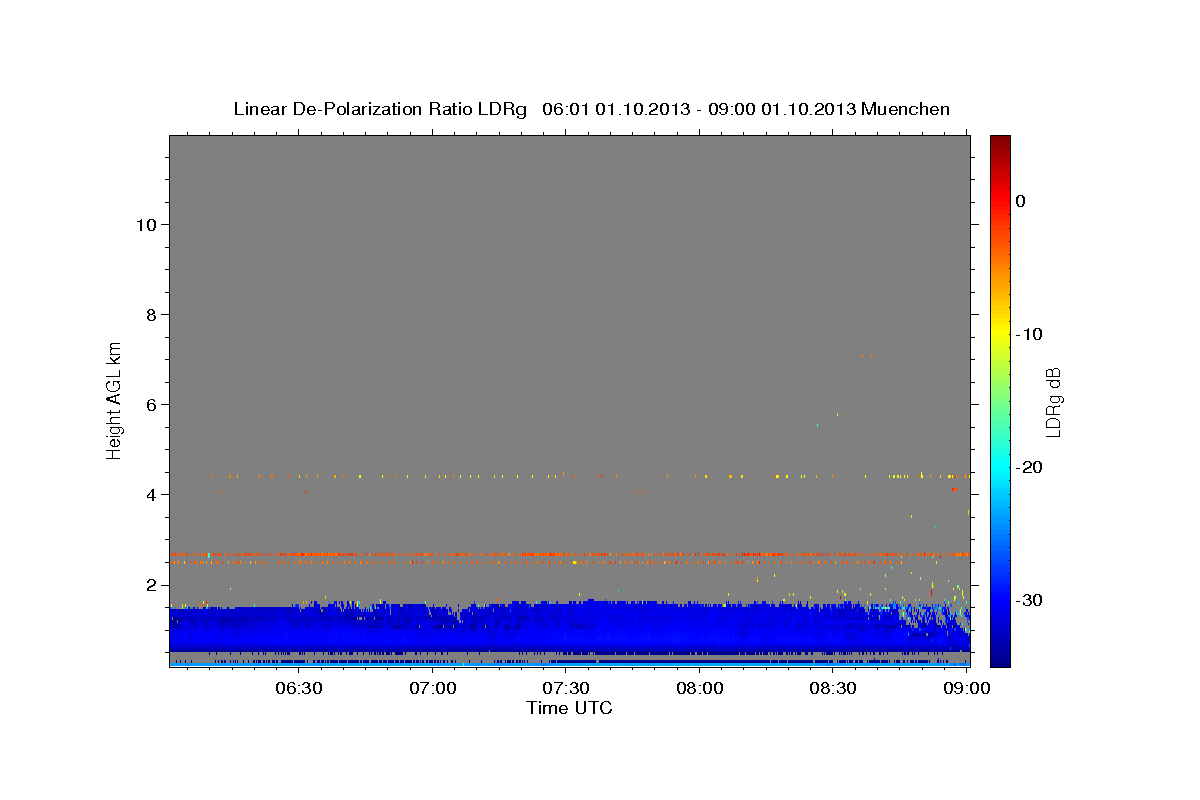1200x800 pixels.
Task: Click the 07:30 time tick label
Action: 566,688
